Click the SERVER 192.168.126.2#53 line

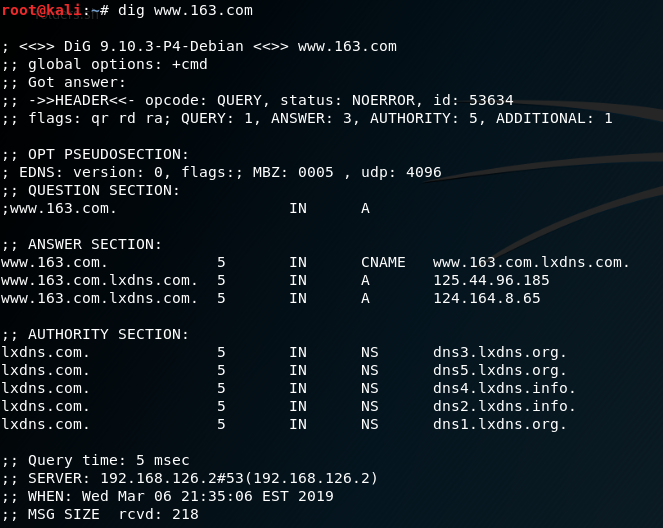pyautogui.click(x=190, y=478)
